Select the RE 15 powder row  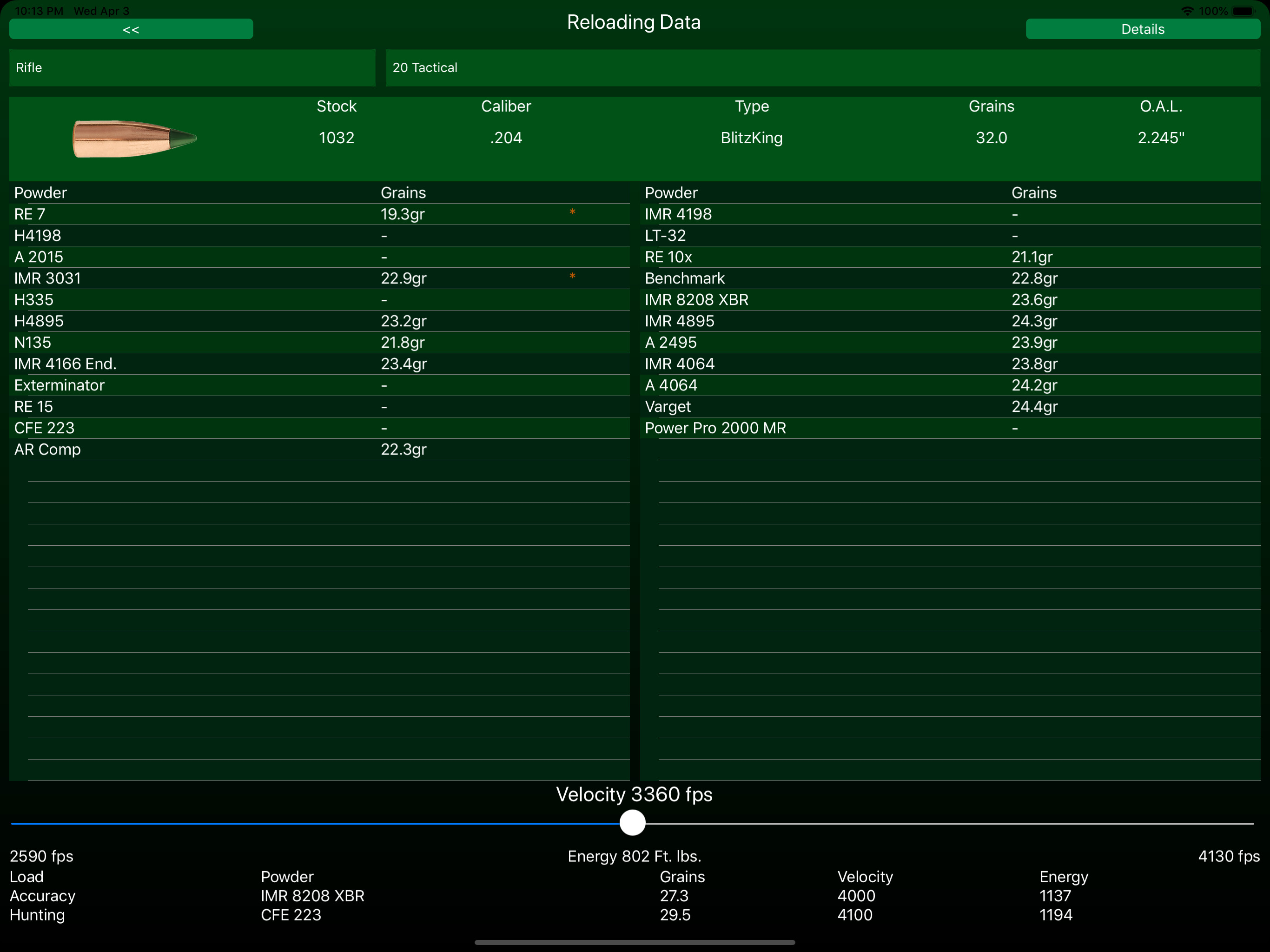[x=319, y=407]
